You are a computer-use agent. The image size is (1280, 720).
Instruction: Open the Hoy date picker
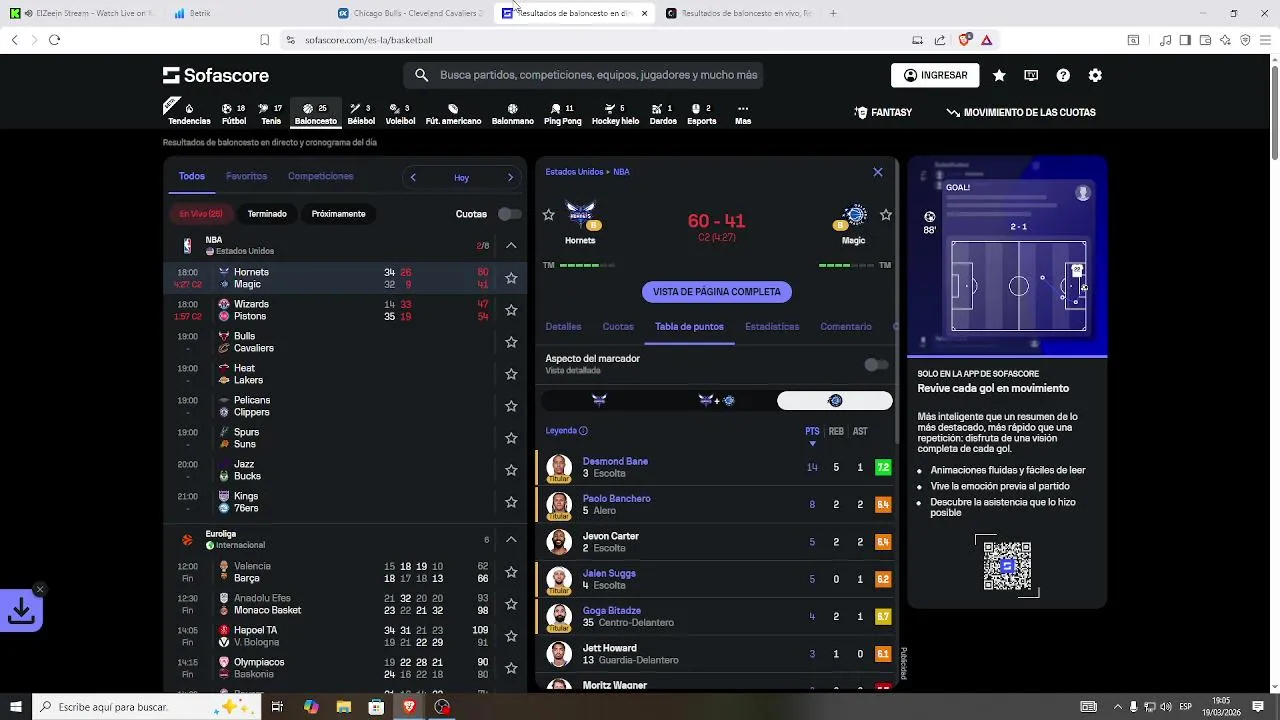tap(461, 178)
